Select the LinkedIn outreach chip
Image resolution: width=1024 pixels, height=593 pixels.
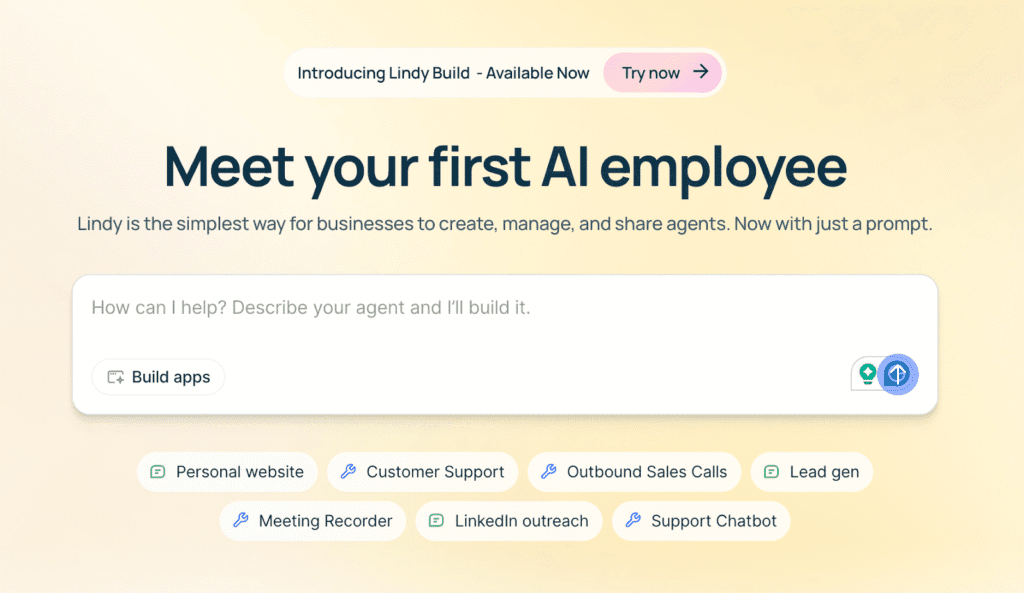[x=509, y=521]
